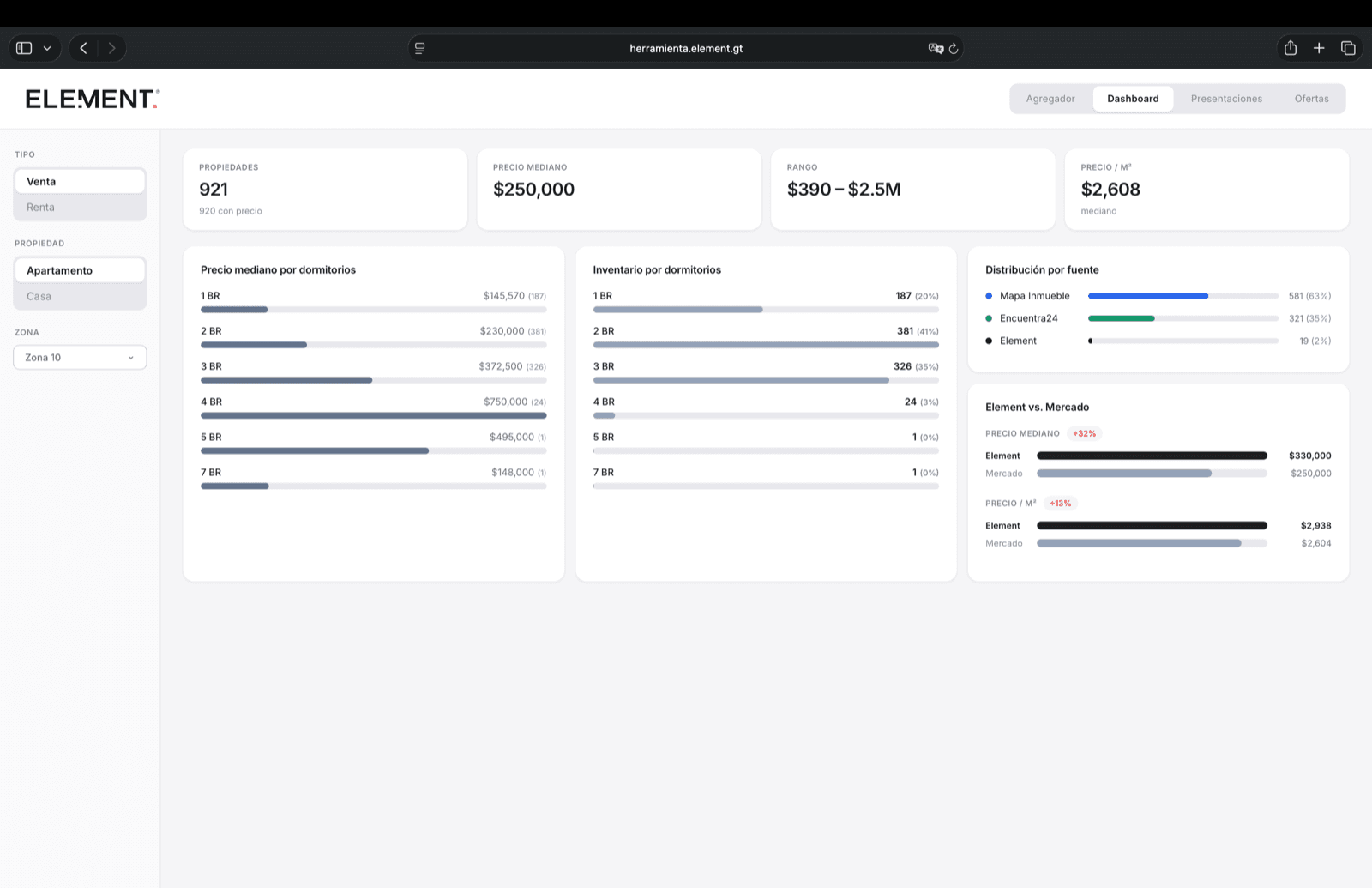
Task: Open the Ofertas section
Action: pos(1311,98)
